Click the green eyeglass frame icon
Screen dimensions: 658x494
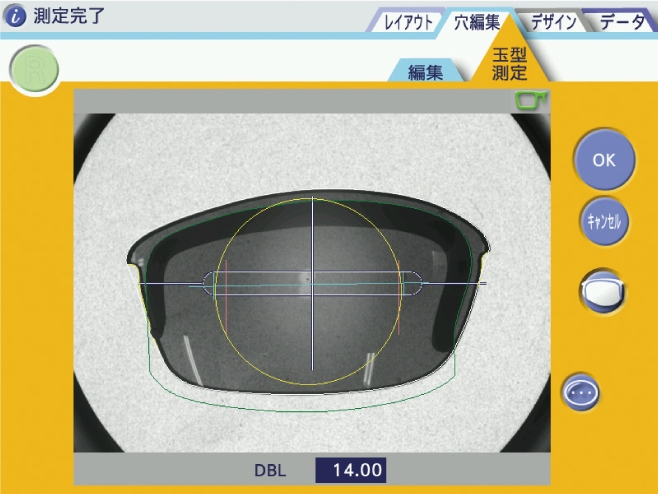click(x=531, y=101)
